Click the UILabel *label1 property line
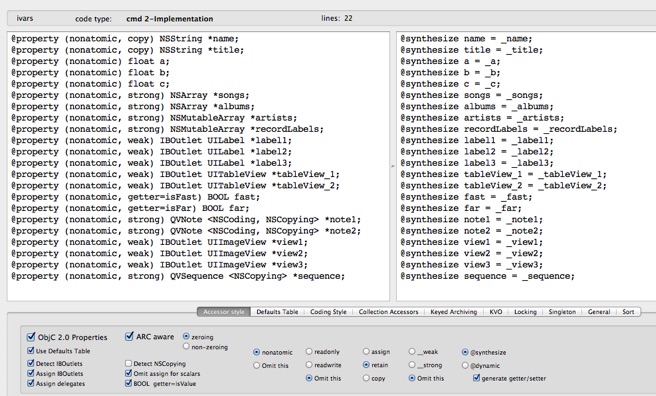 click(151, 141)
